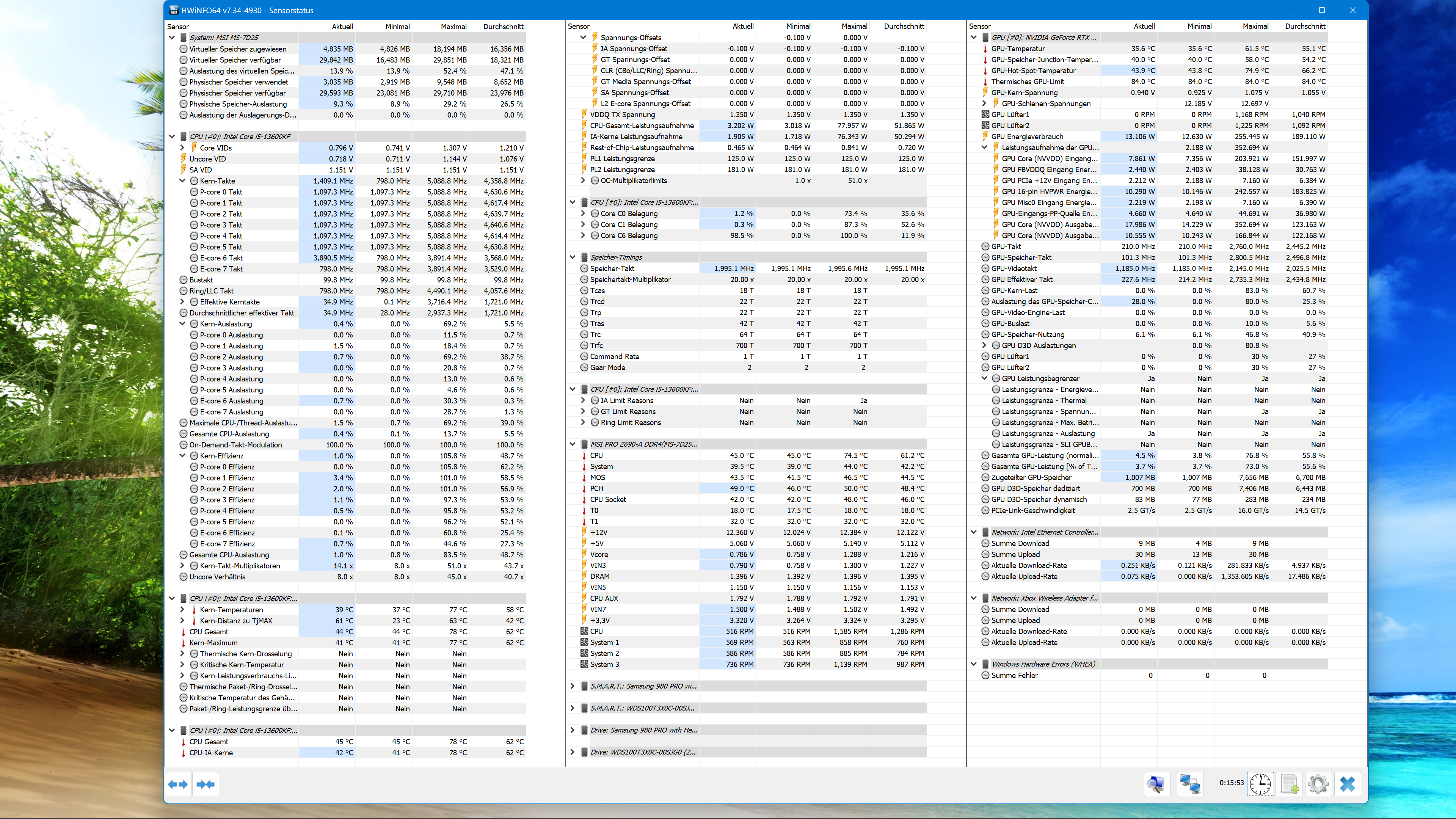Viewport: 1456px width, 819px height.
Task: Click the shrink columns arrows button
Action: pos(206,784)
